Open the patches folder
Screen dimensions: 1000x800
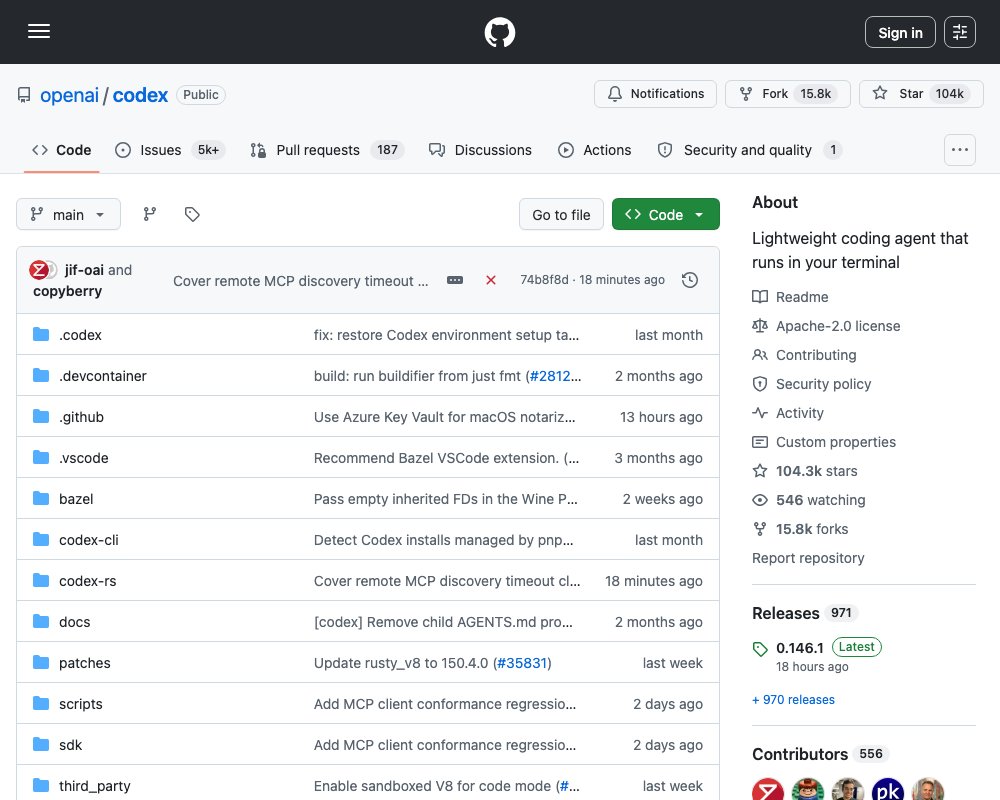85,663
